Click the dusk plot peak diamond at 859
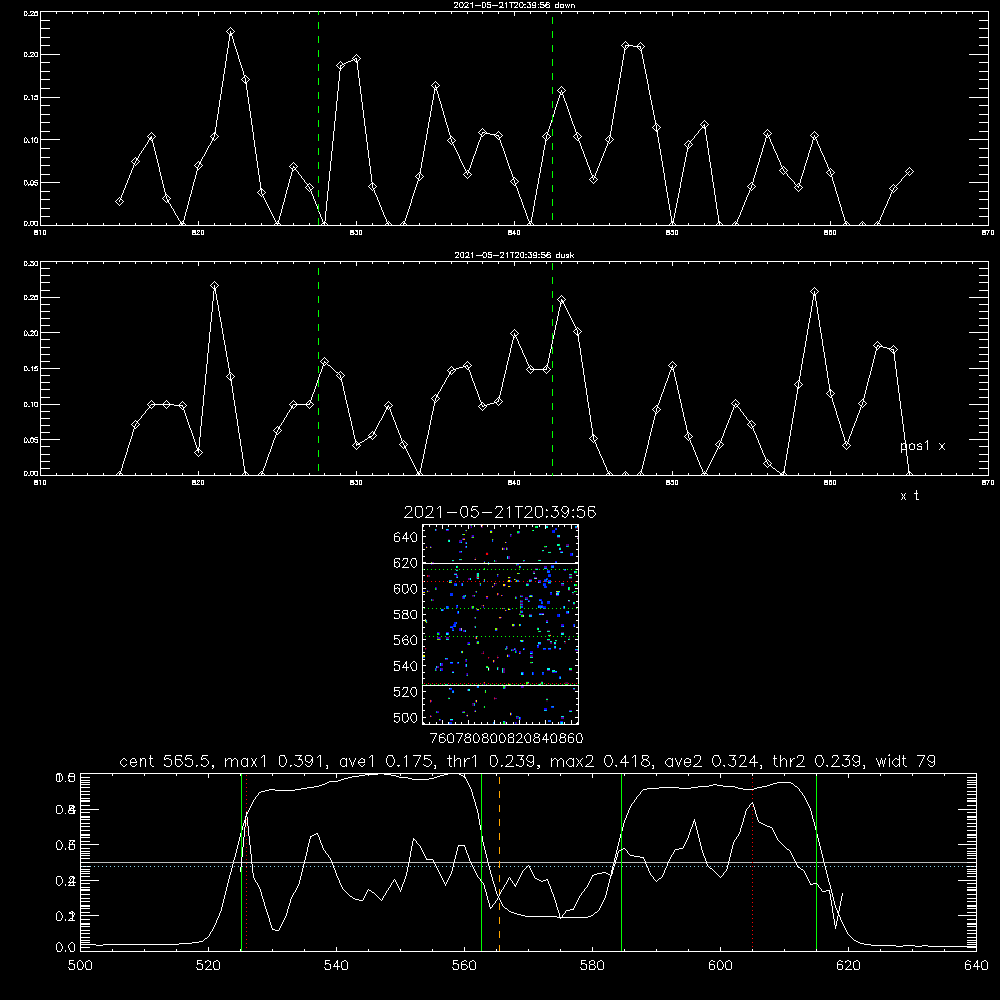Image resolution: width=1000 pixels, height=1000 pixels. click(814, 292)
